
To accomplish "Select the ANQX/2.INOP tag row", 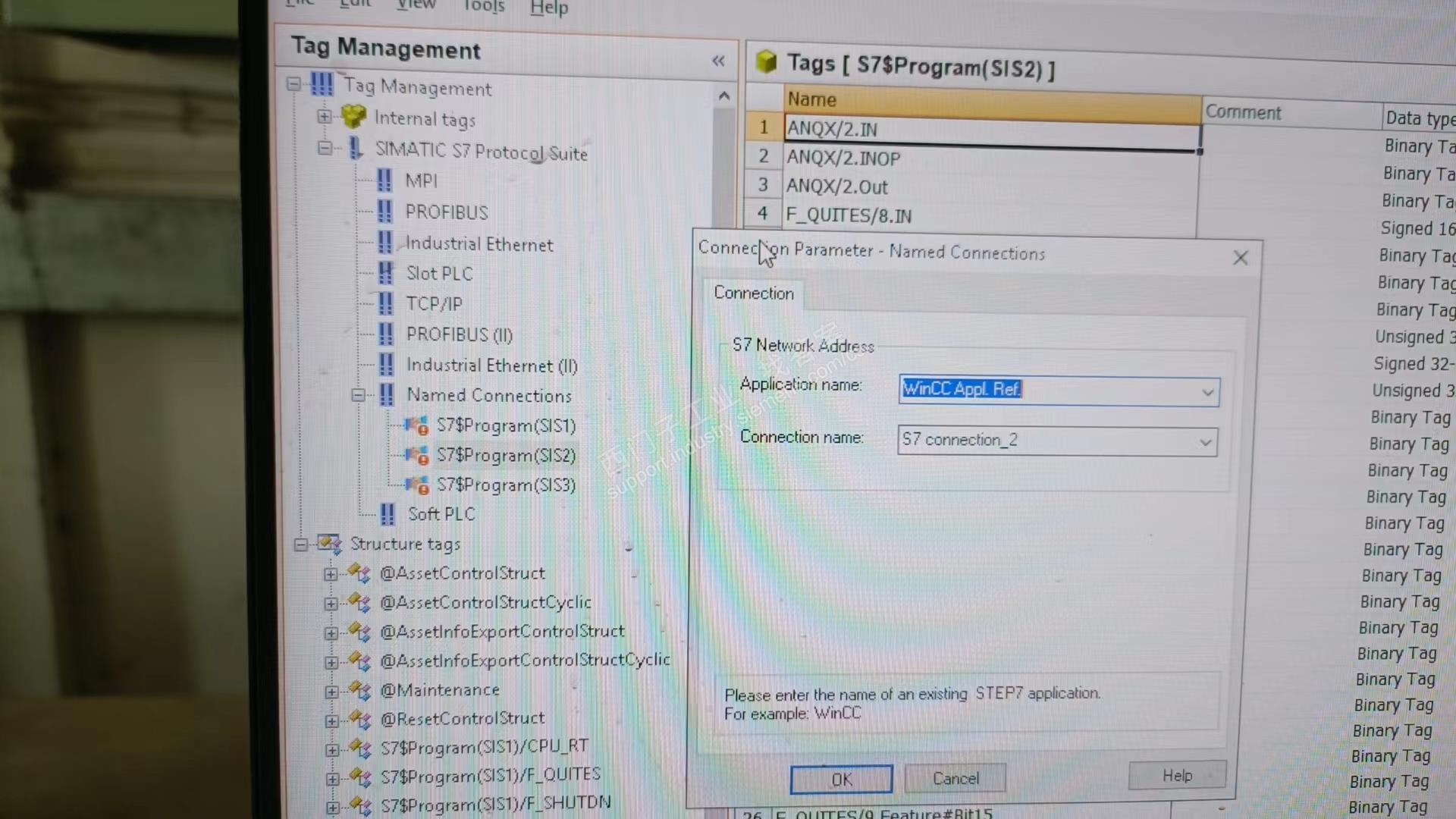I will click(x=843, y=158).
